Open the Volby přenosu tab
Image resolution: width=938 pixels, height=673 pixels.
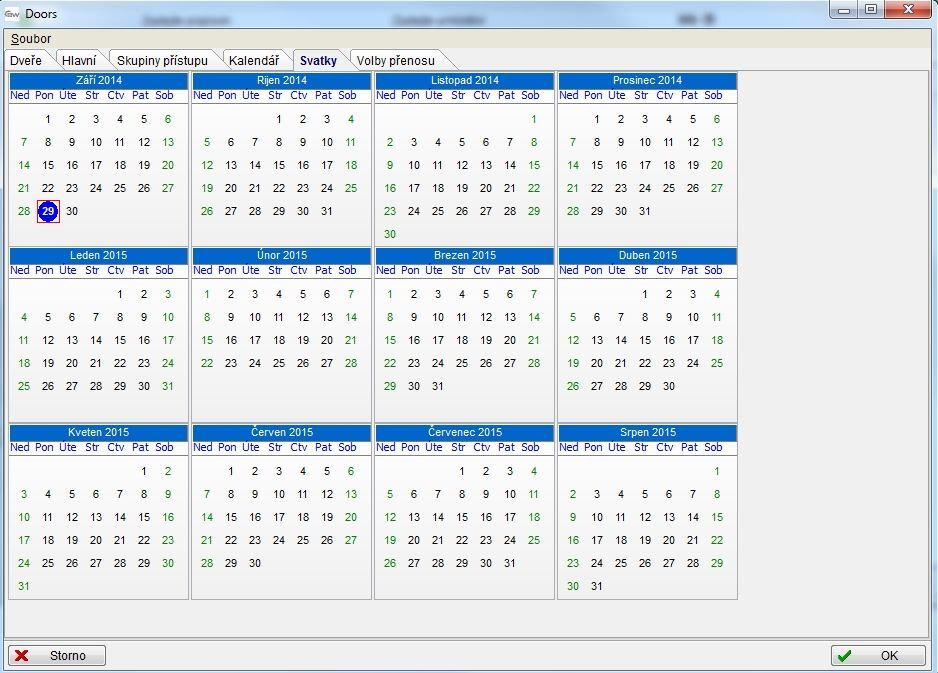[x=395, y=61]
